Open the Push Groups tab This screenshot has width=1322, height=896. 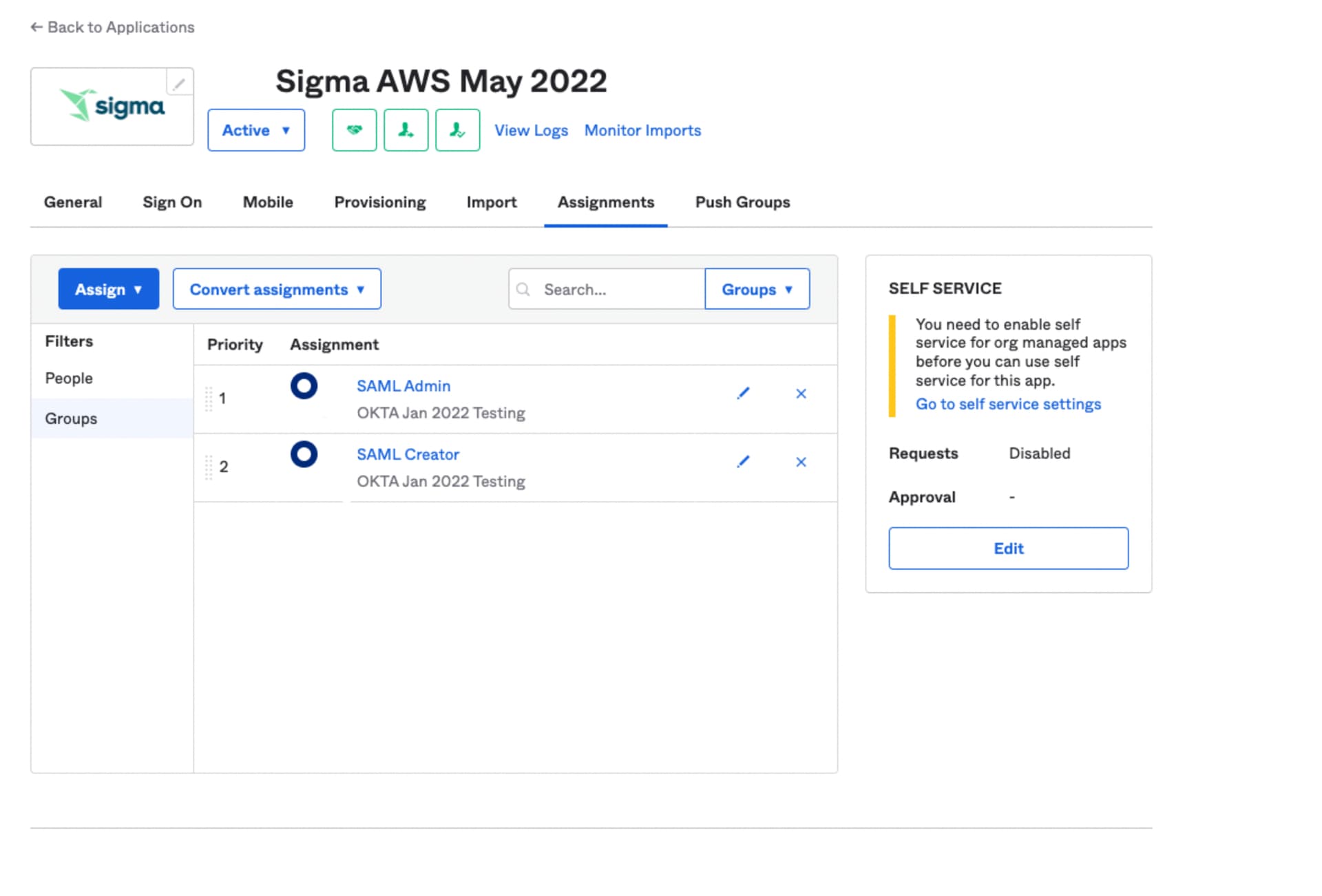pos(742,202)
